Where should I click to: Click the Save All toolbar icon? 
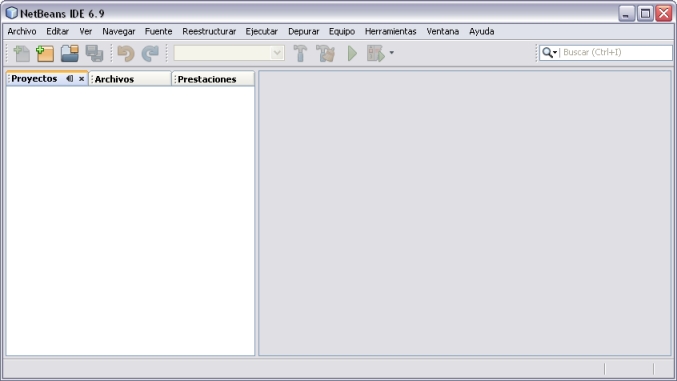coord(94,54)
